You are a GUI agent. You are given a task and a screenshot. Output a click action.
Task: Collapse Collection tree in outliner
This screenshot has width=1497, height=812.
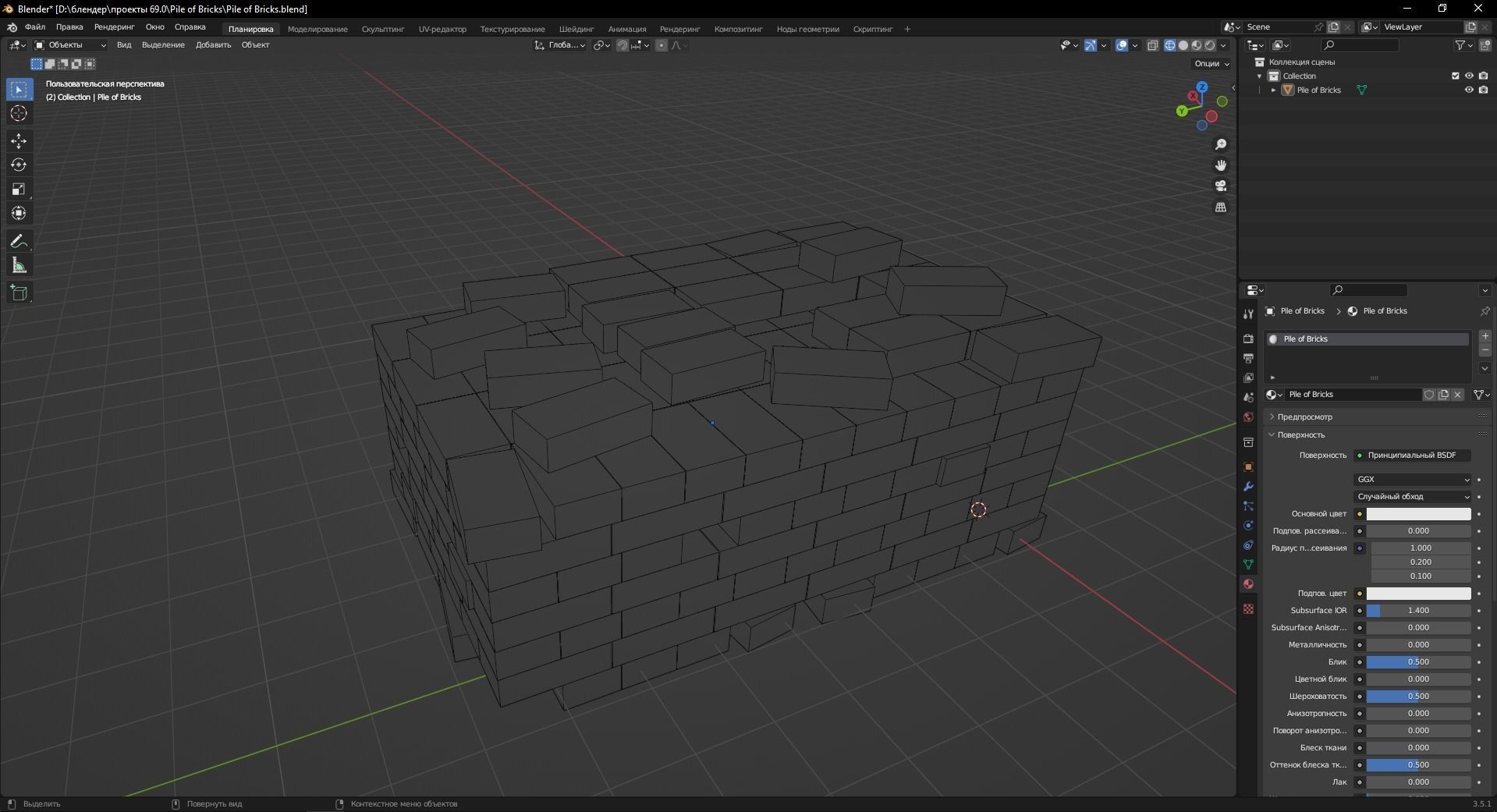(x=1259, y=76)
